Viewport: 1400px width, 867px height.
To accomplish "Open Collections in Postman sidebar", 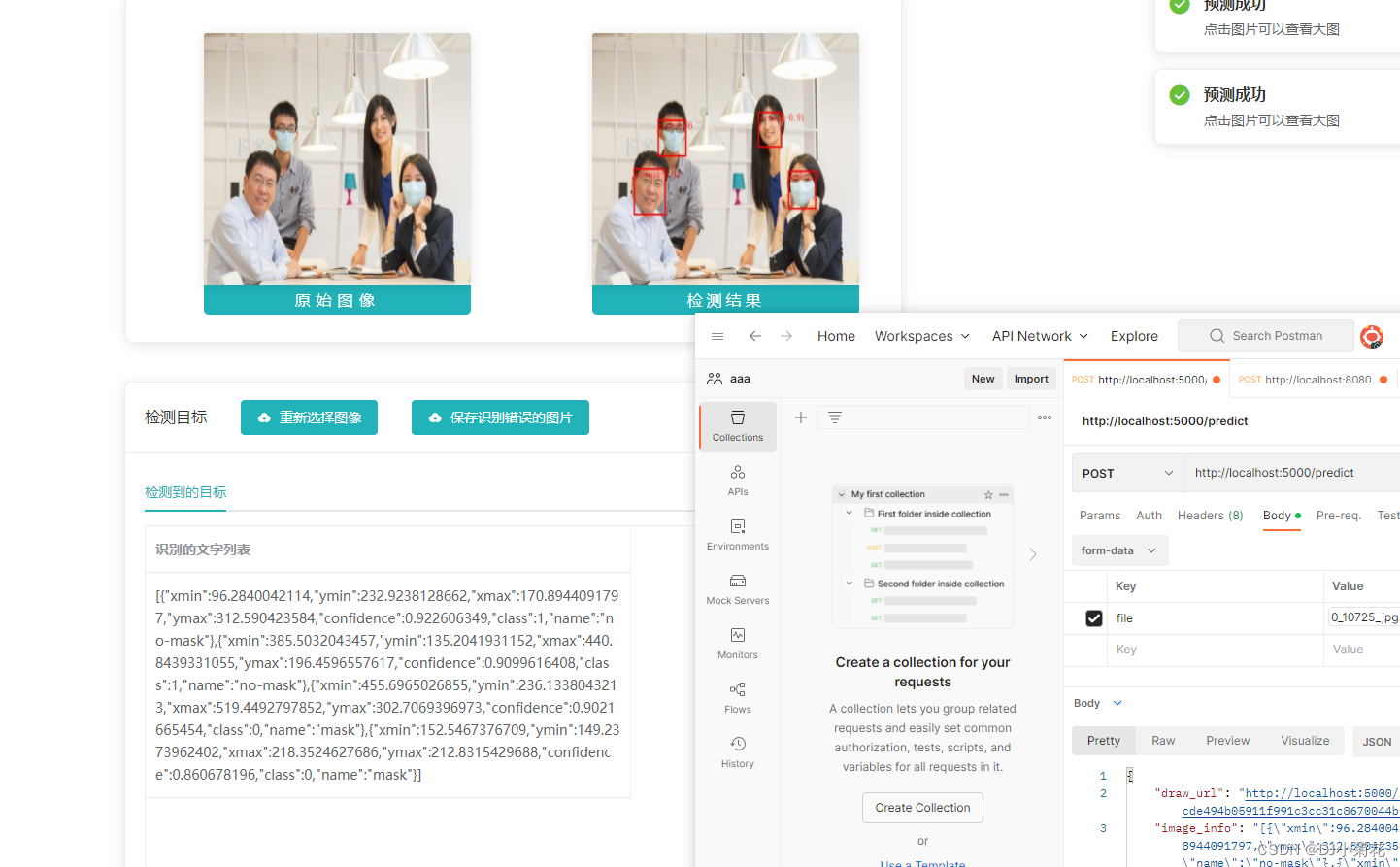I will (x=738, y=426).
